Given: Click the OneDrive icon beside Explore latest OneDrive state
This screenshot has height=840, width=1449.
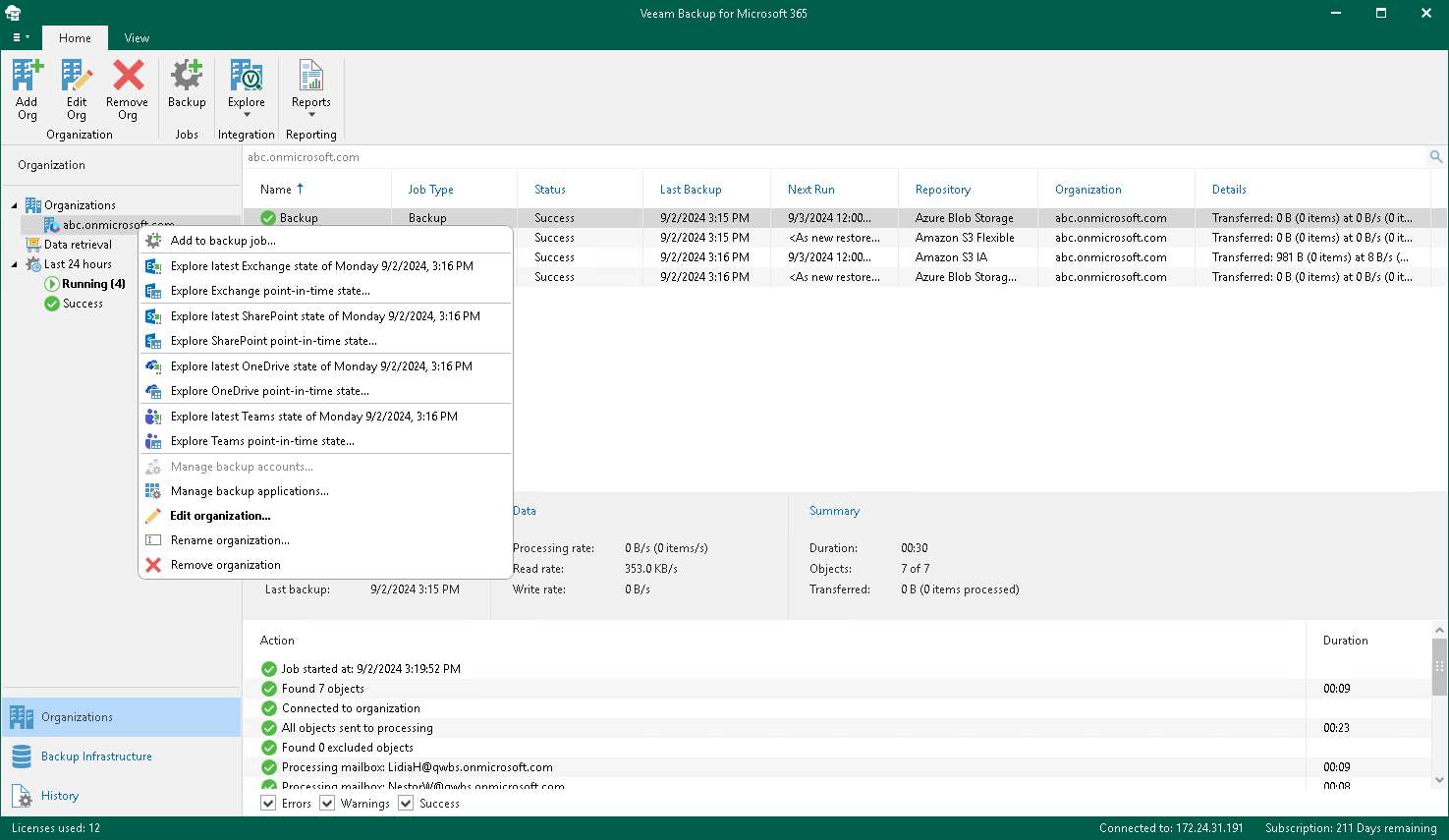Looking at the screenshot, I should pyautogui.click(x=153, y=366).
